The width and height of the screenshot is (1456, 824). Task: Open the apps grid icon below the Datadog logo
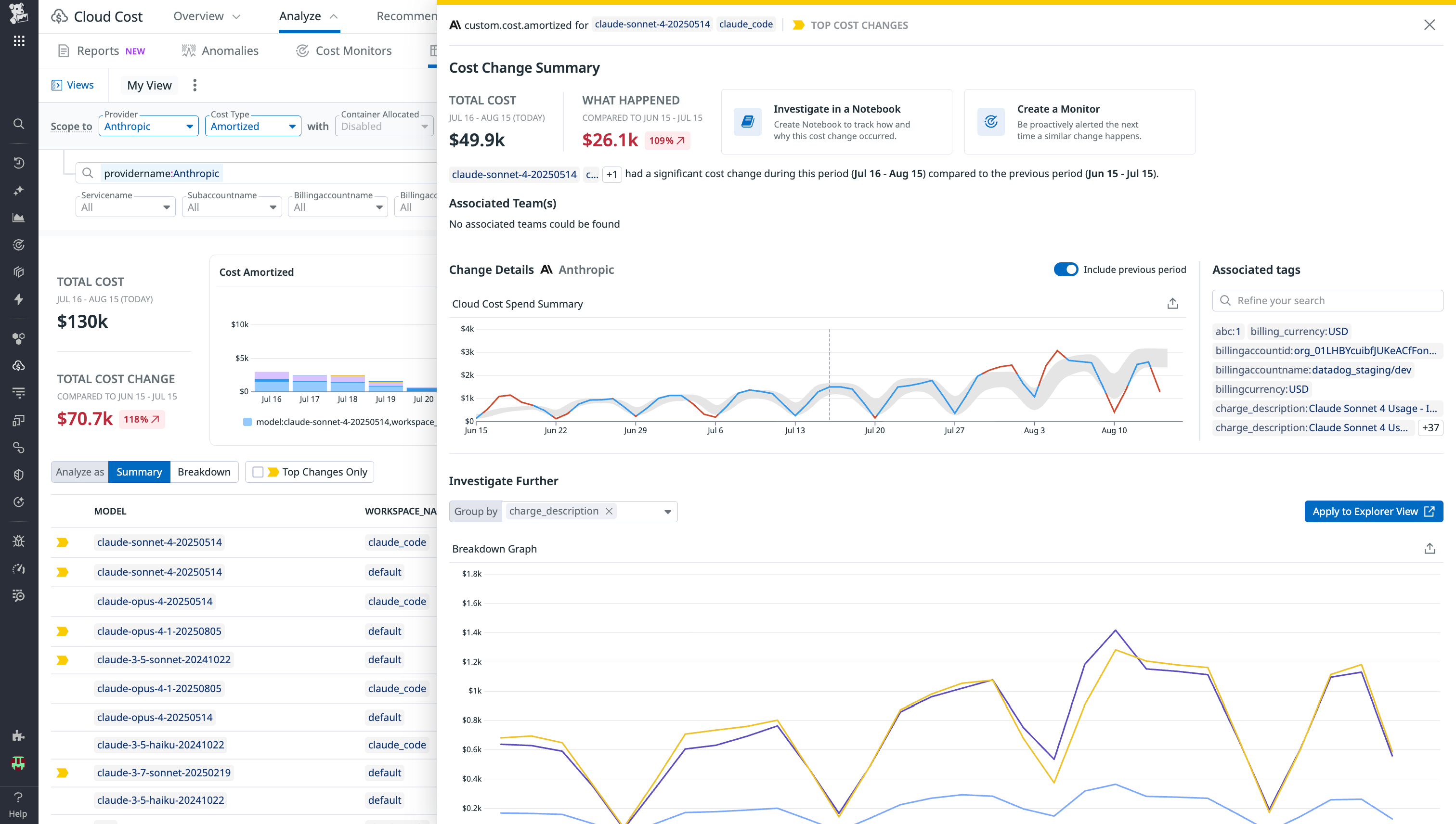coord(19,40)
